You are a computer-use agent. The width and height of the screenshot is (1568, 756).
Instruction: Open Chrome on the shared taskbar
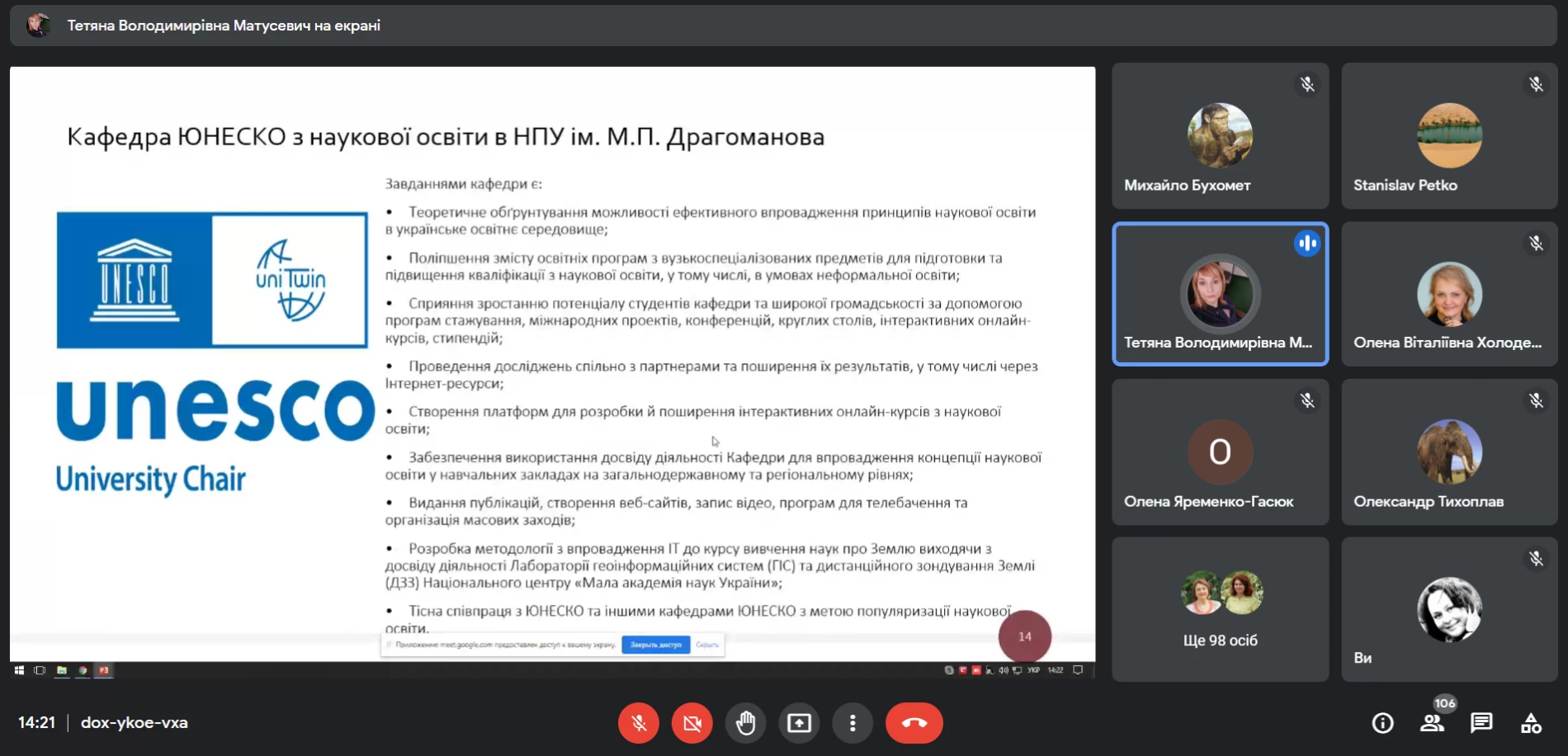click(x=83, y=670)
